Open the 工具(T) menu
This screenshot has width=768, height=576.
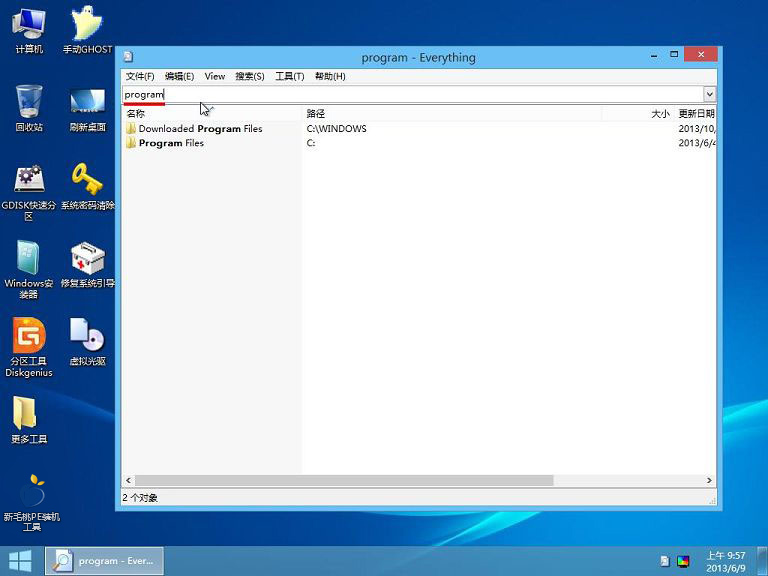click(289, 76)
